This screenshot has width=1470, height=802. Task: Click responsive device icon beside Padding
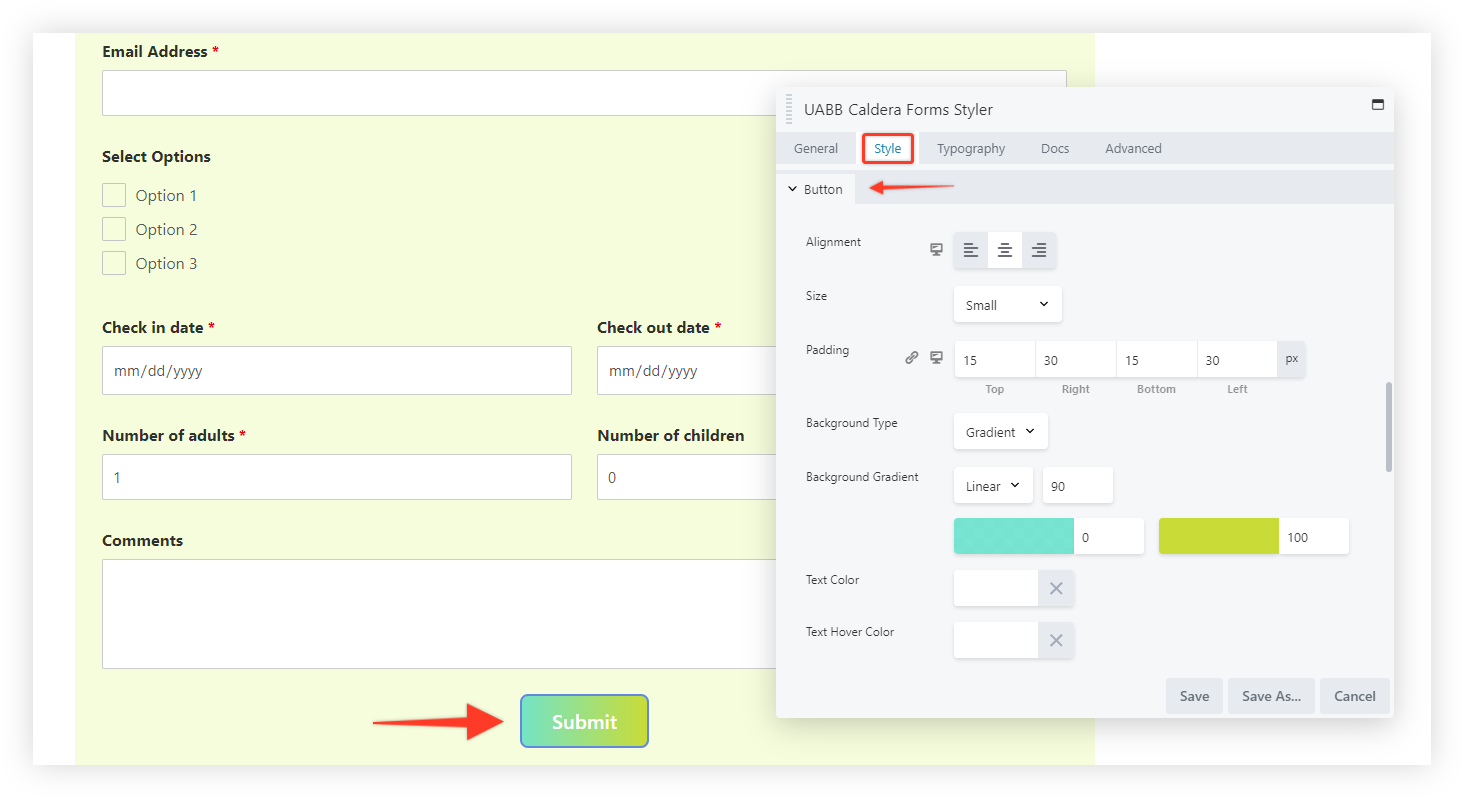click(x=936, y=358)
